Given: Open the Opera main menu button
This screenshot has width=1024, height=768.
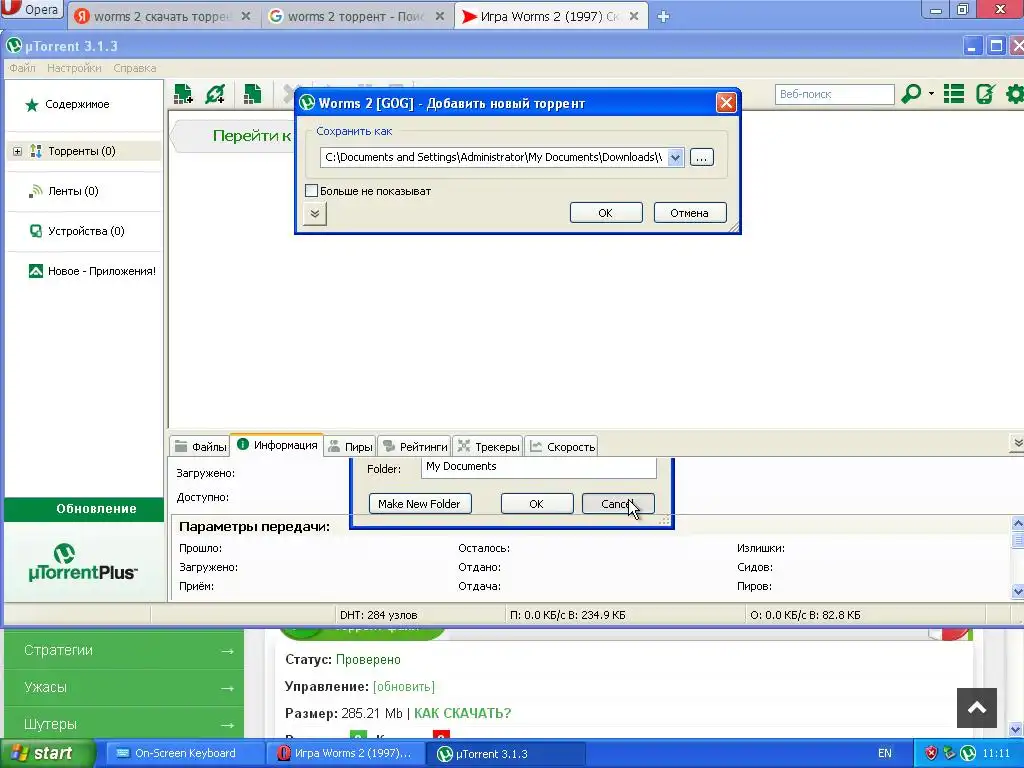Looking at the screenshot, I should point(31,10).
